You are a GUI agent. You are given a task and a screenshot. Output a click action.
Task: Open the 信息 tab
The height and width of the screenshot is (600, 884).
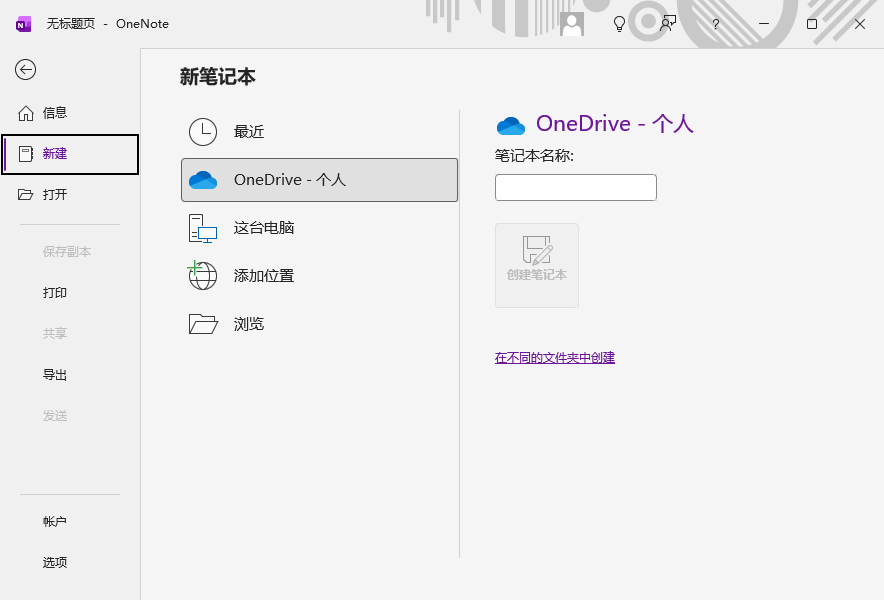70,113
